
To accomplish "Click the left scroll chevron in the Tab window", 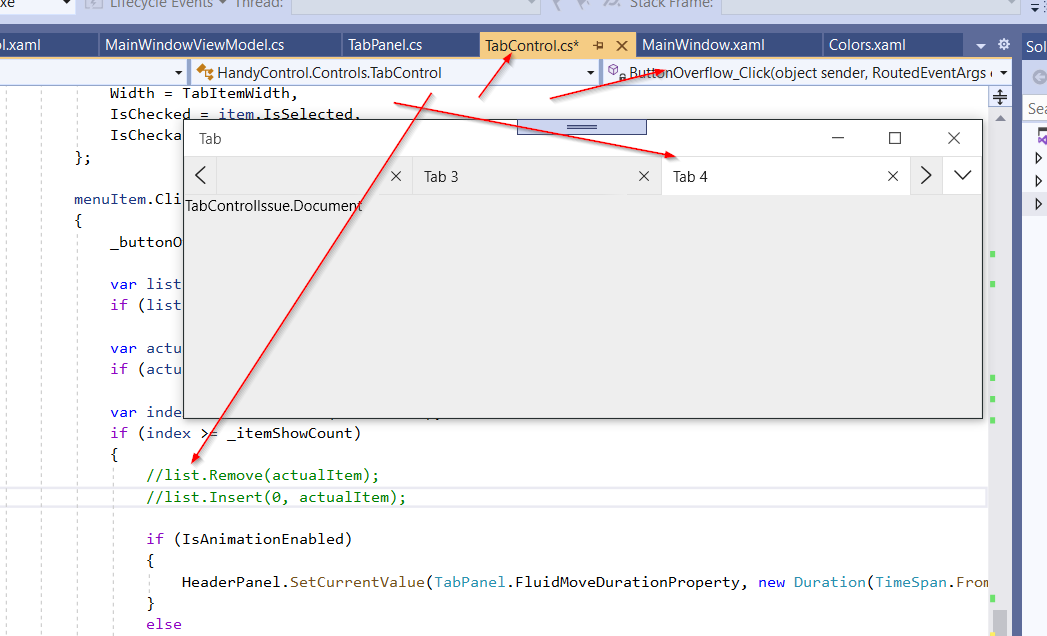I will (x=200, y=175).
